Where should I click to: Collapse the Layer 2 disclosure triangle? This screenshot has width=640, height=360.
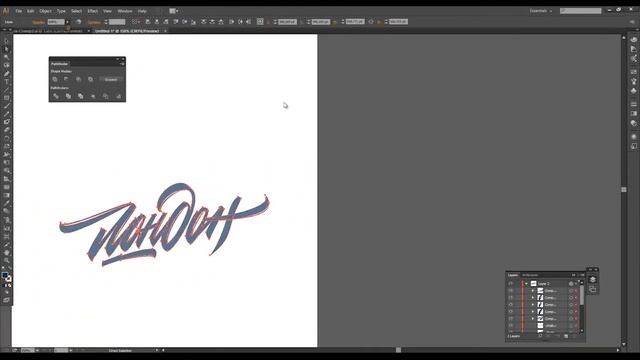(526, 284)
